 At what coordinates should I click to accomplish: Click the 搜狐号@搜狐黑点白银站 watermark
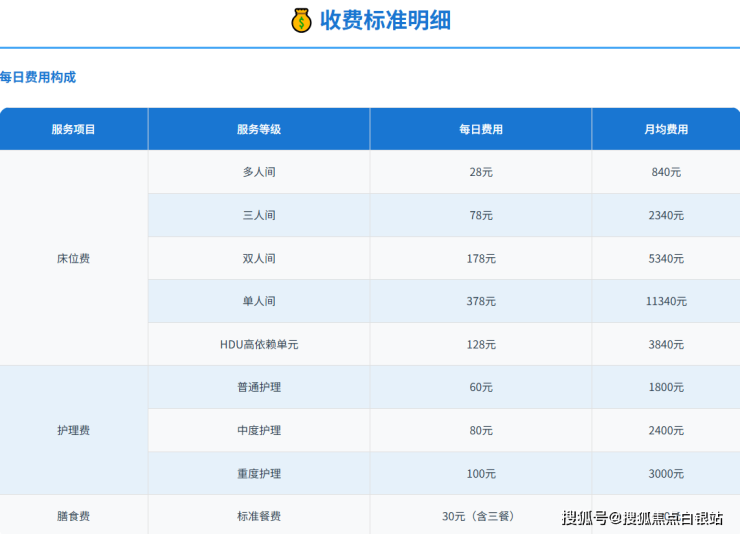pyautogui.click(x=643, y=517)
